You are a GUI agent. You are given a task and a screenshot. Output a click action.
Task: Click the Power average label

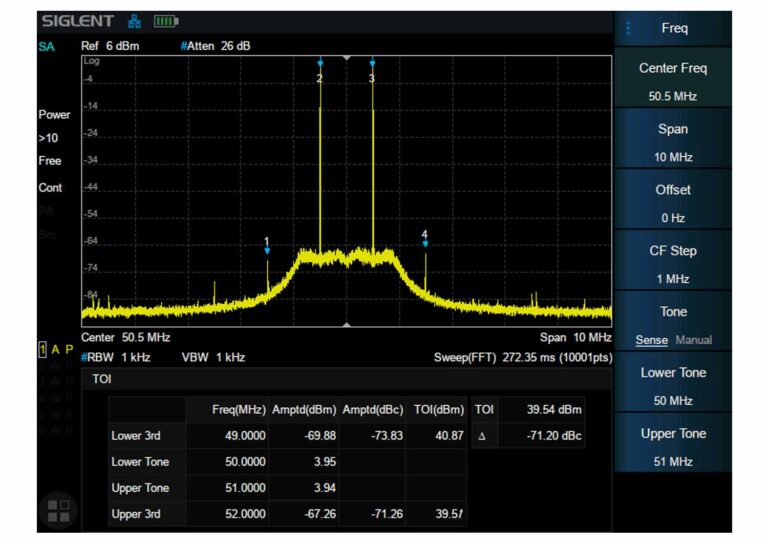[54, 115]
